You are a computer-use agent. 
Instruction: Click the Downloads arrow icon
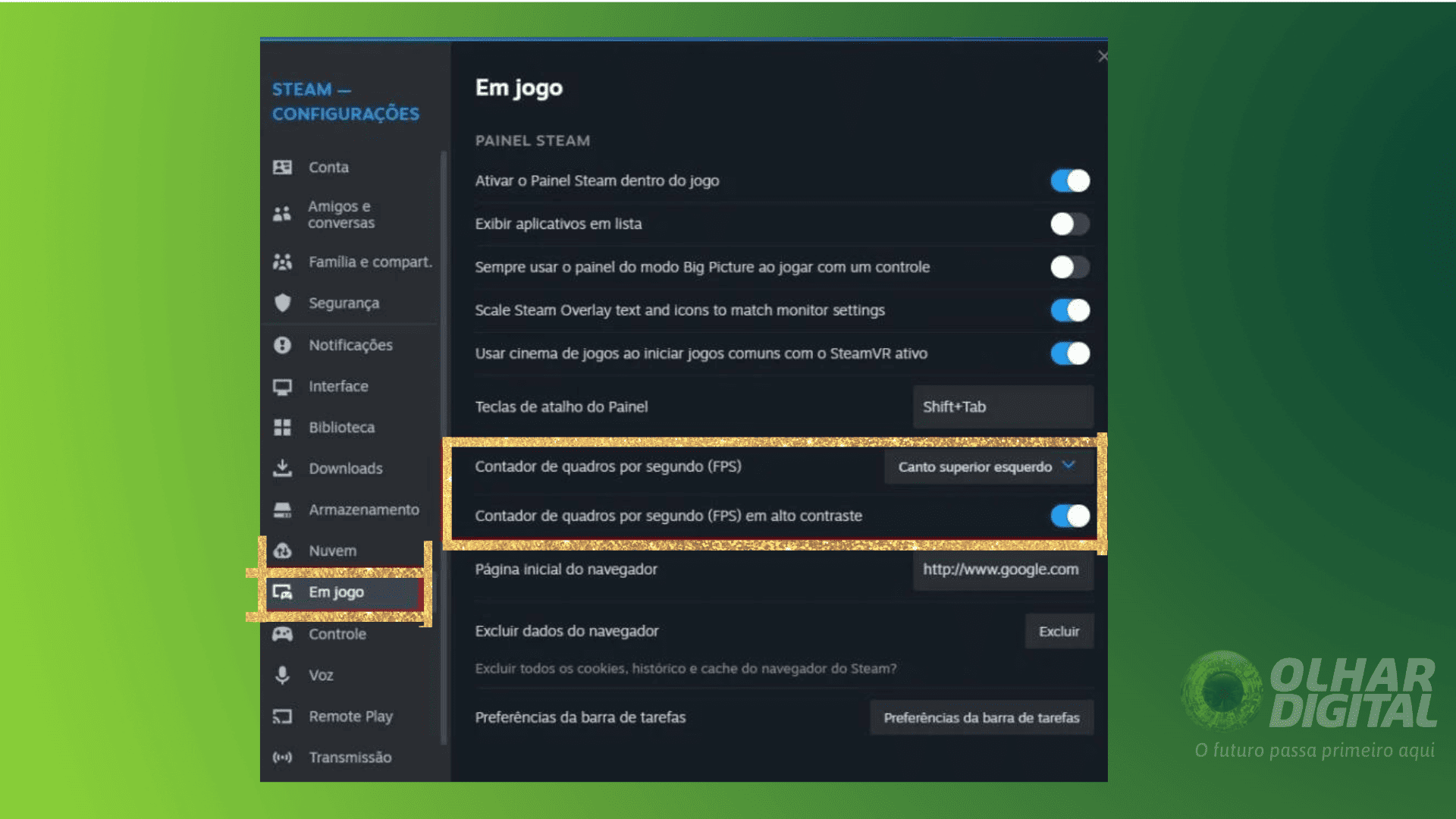(x=282, y=468)
